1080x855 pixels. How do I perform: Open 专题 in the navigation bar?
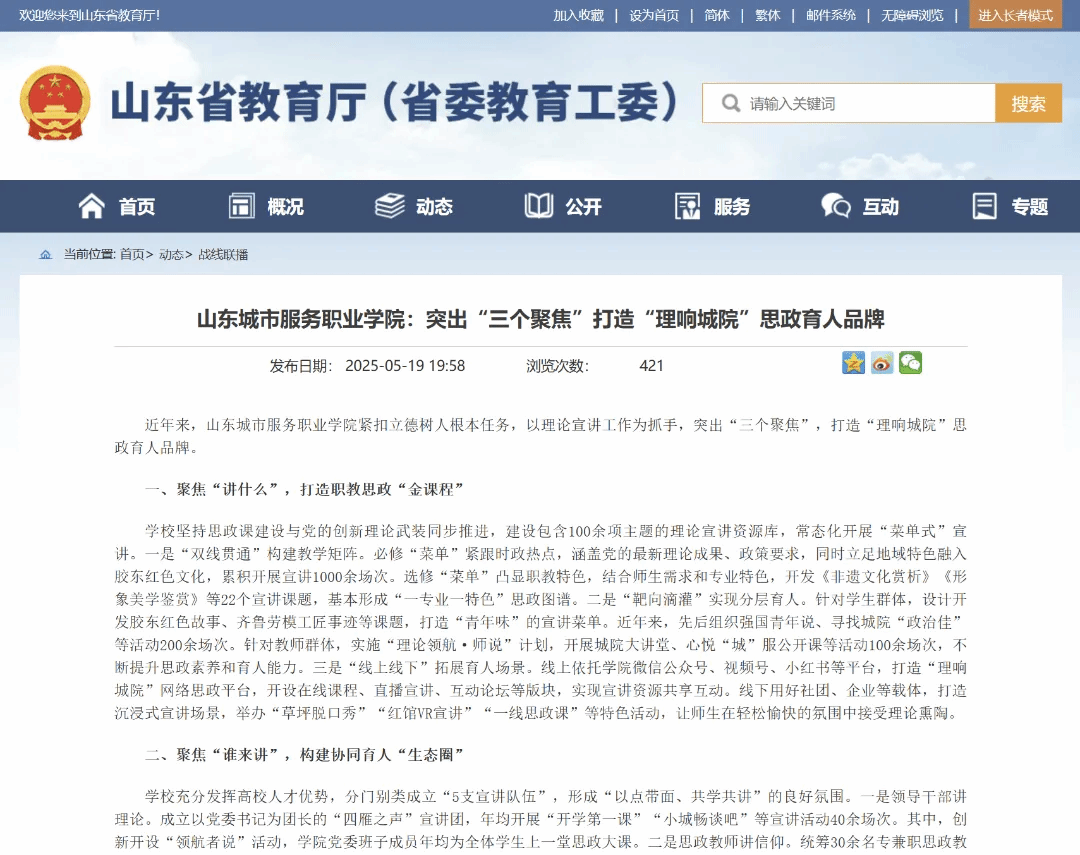[1010, 207]
